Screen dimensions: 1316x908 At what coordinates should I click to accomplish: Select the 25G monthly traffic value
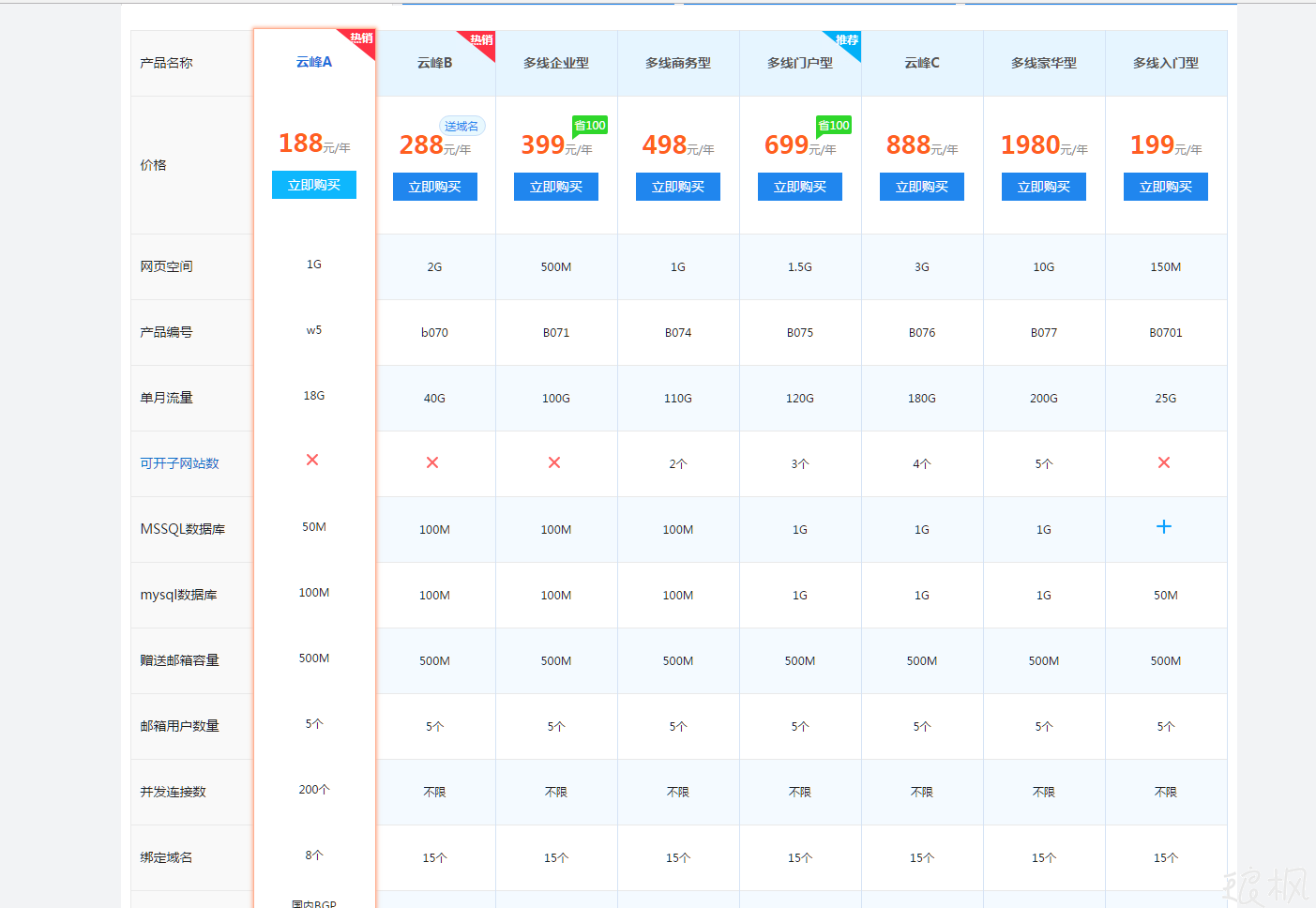(x=1166, y=399)
